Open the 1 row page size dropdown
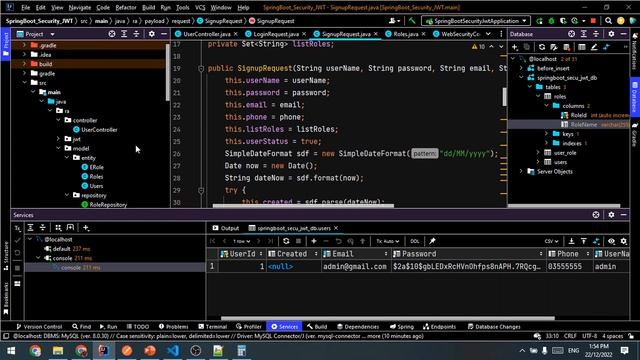The height and width of the screenshot is (360, 640). coord(241,241)
